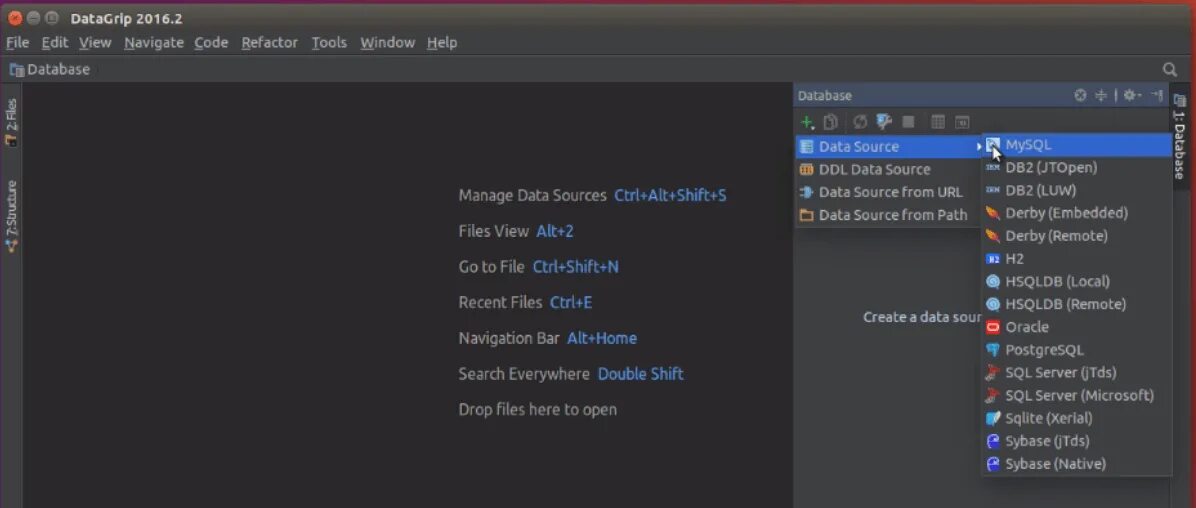Open the gear settings dropdown in Database header

click(1132, 95)
